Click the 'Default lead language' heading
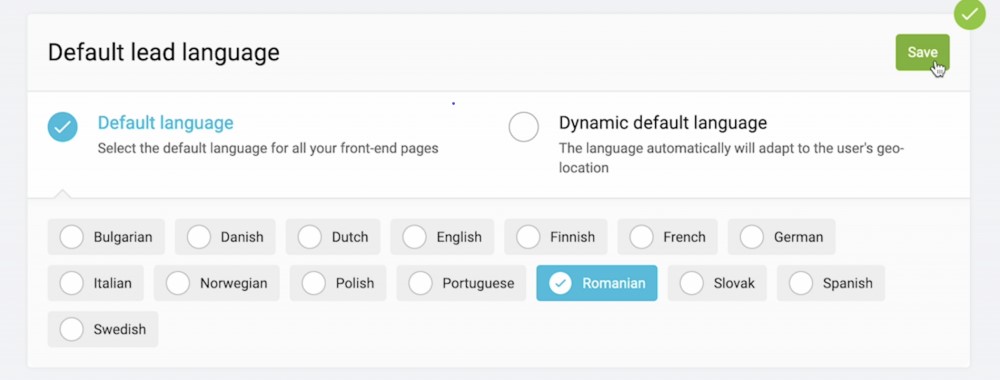1000x380 pixels. tap(164, 52)
